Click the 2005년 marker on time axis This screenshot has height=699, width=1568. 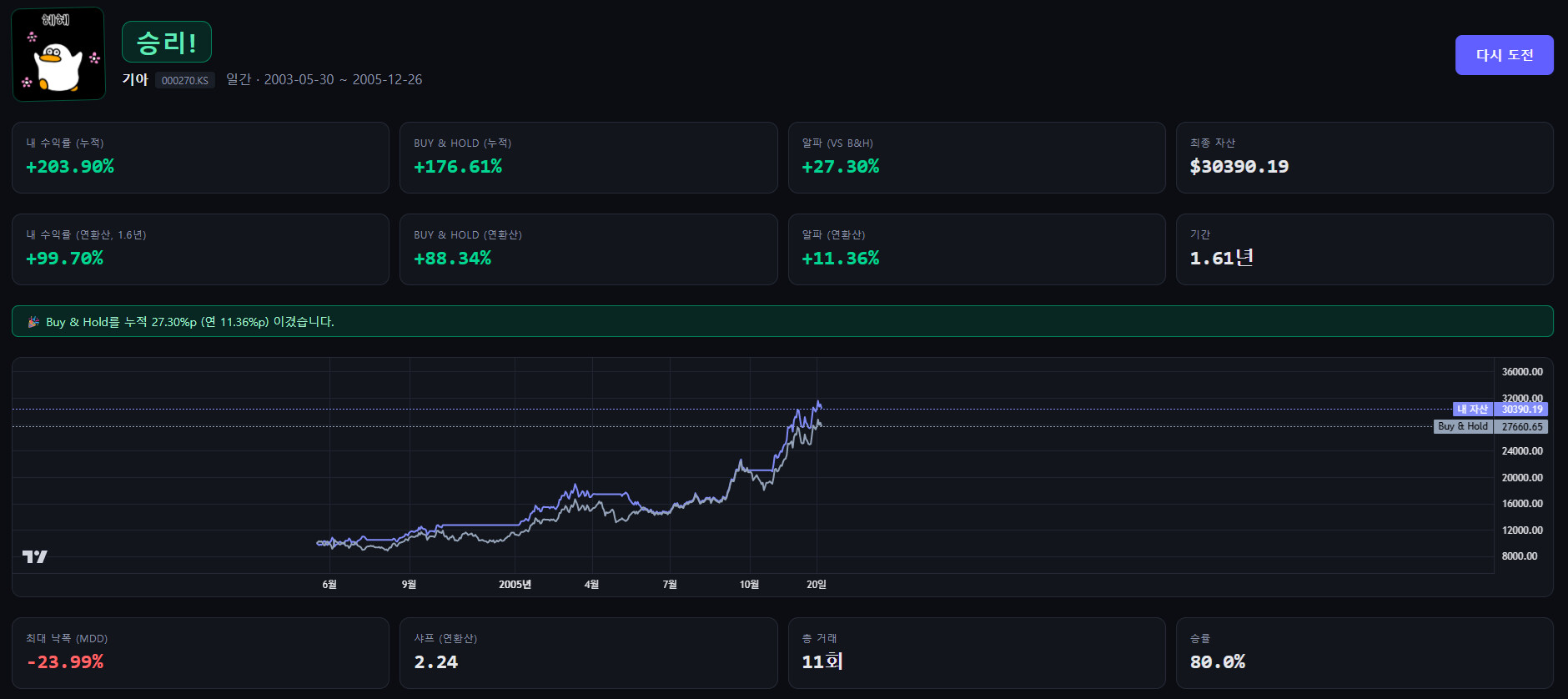515,585
